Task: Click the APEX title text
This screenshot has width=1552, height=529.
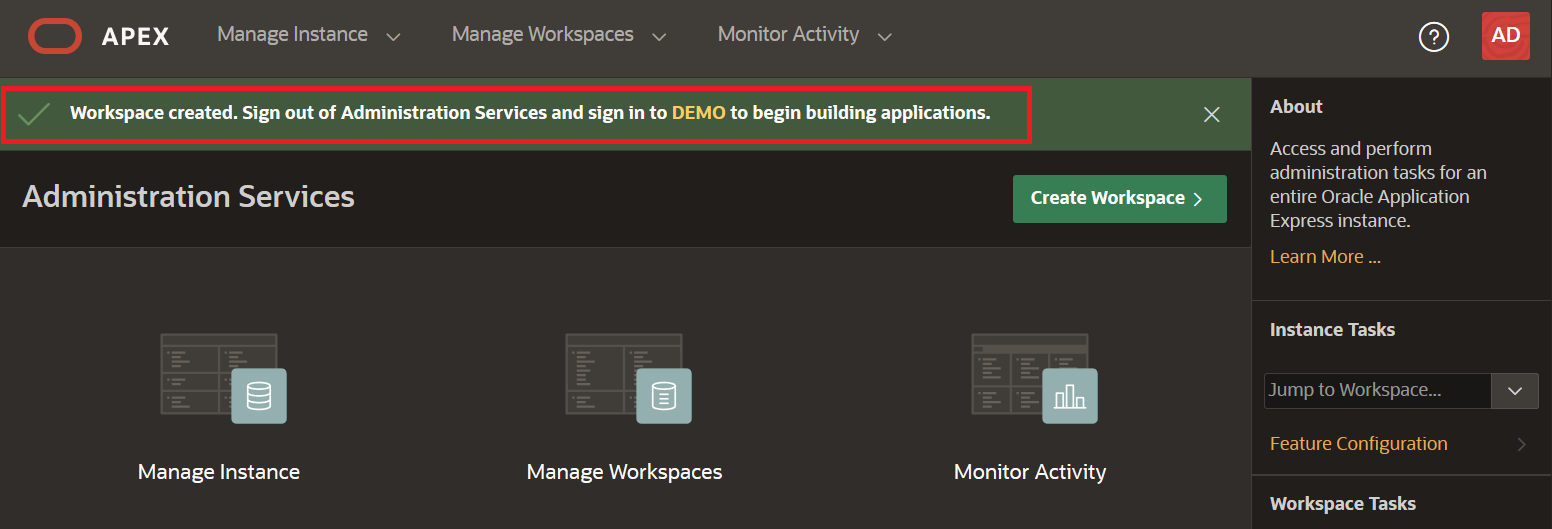Action: click(x=135, y=37)
